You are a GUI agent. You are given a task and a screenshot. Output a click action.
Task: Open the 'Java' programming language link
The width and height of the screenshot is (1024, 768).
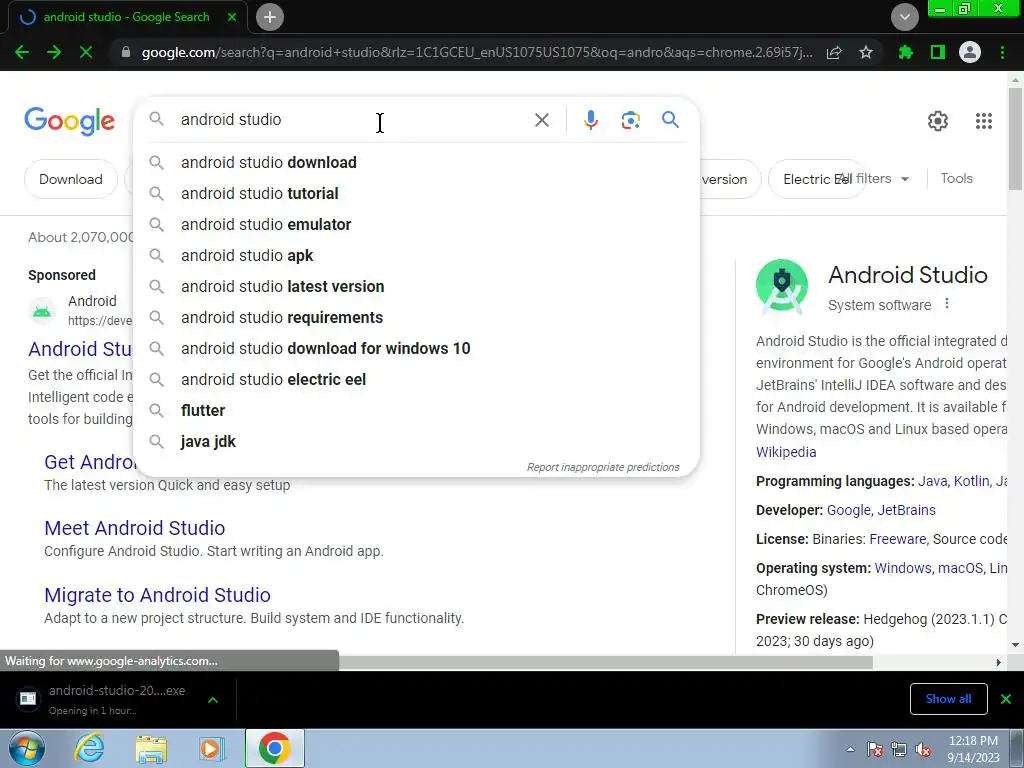(x=933, y=481)
